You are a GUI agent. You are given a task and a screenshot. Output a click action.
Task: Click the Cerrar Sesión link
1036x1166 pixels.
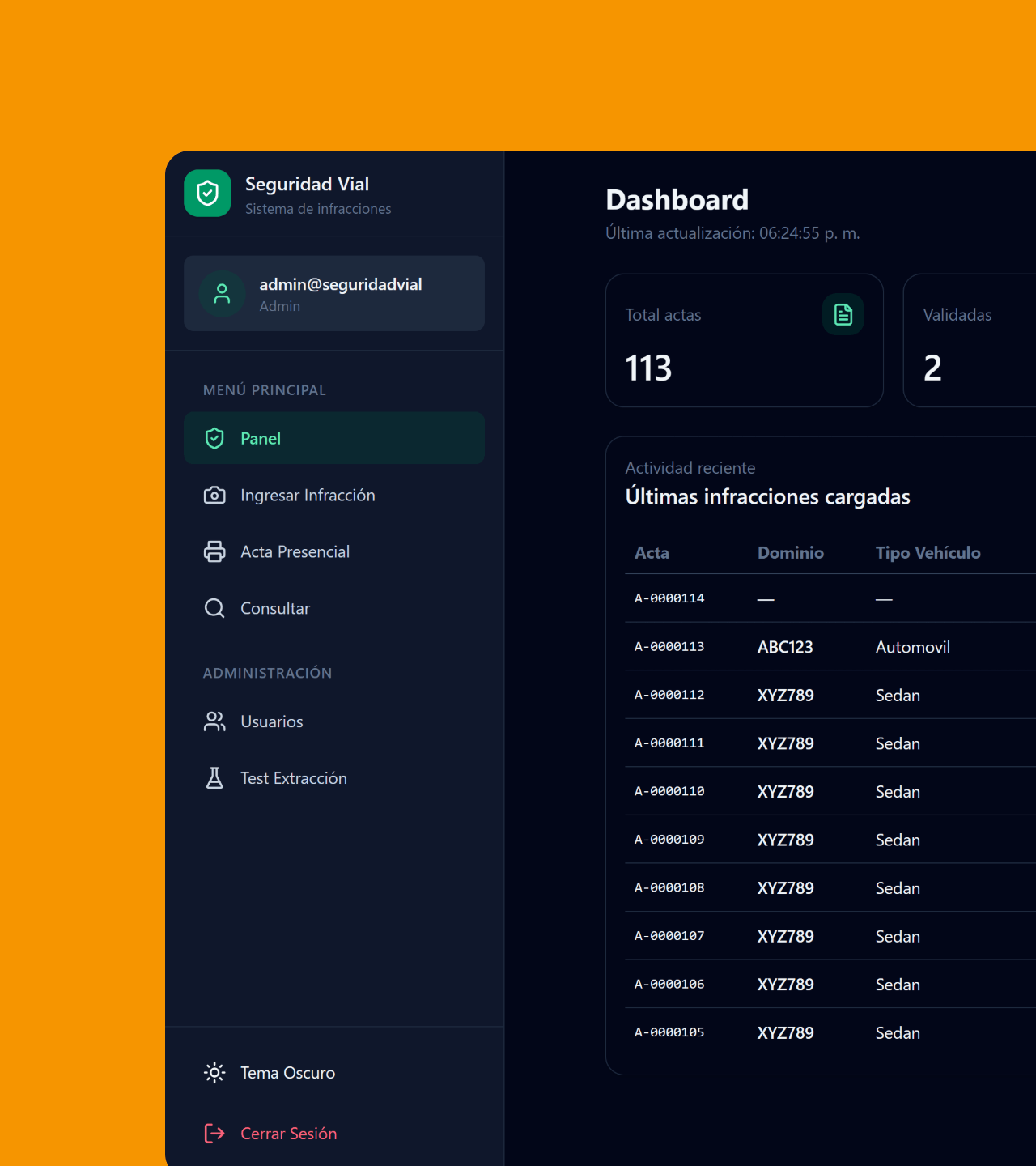[x=288, y=1134]
